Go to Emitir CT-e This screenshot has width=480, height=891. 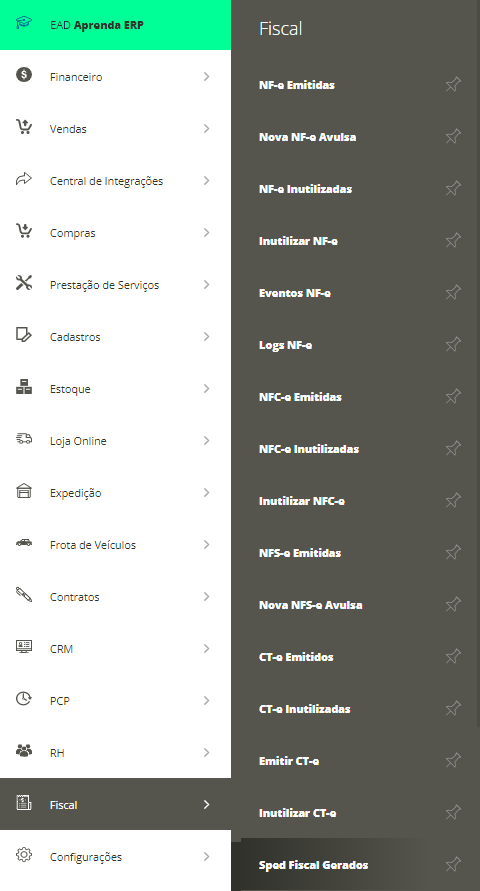pos(289,761)
